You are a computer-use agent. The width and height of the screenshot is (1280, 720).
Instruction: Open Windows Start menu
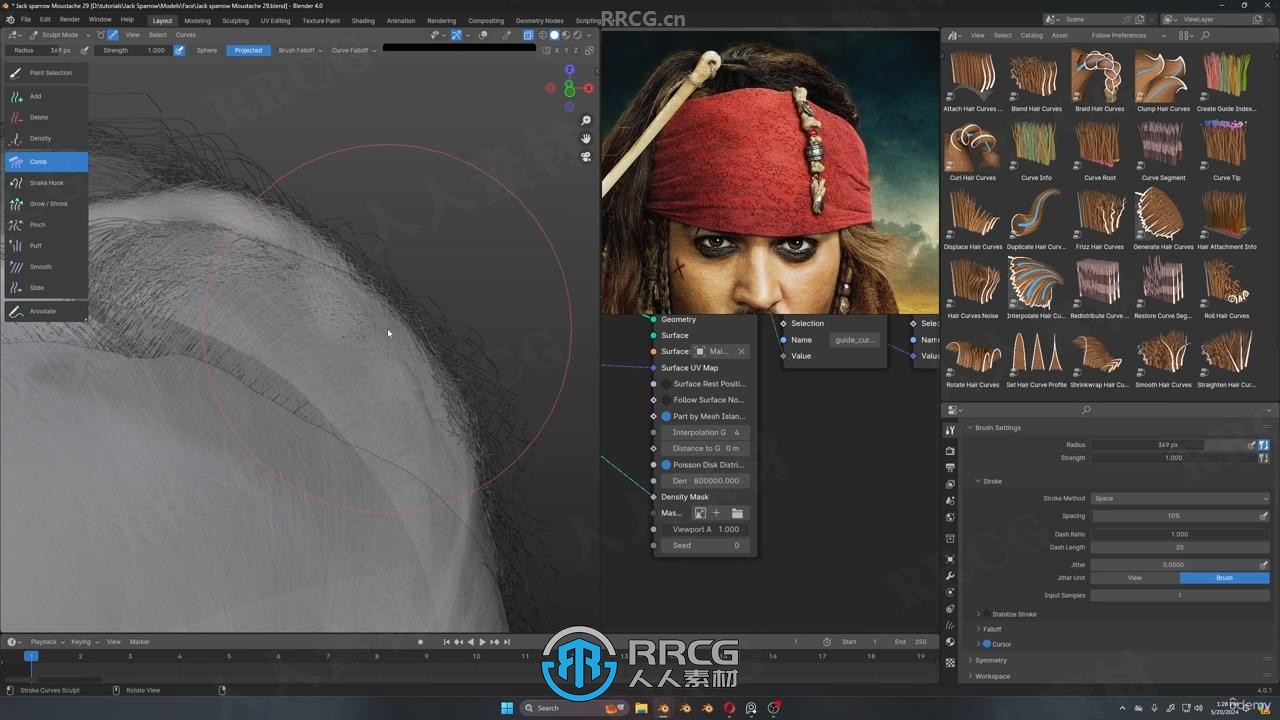507,708
